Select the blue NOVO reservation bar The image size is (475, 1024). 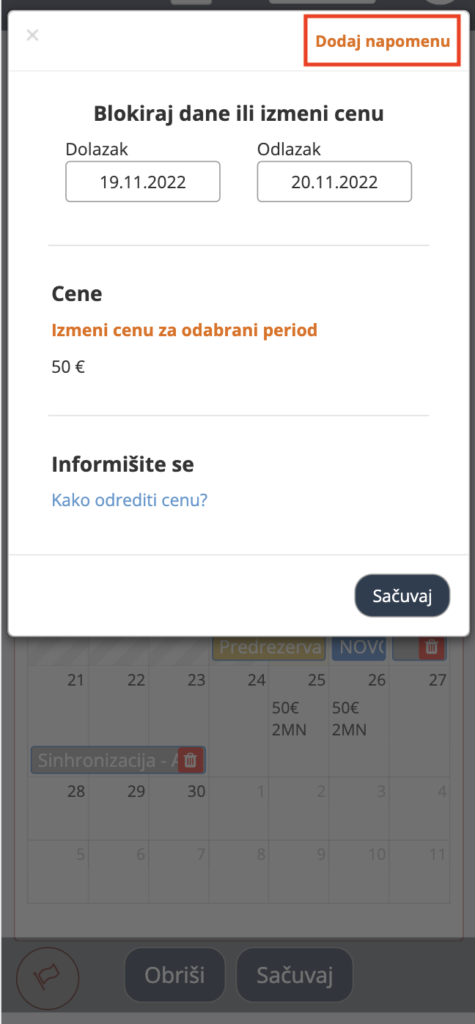359,647
